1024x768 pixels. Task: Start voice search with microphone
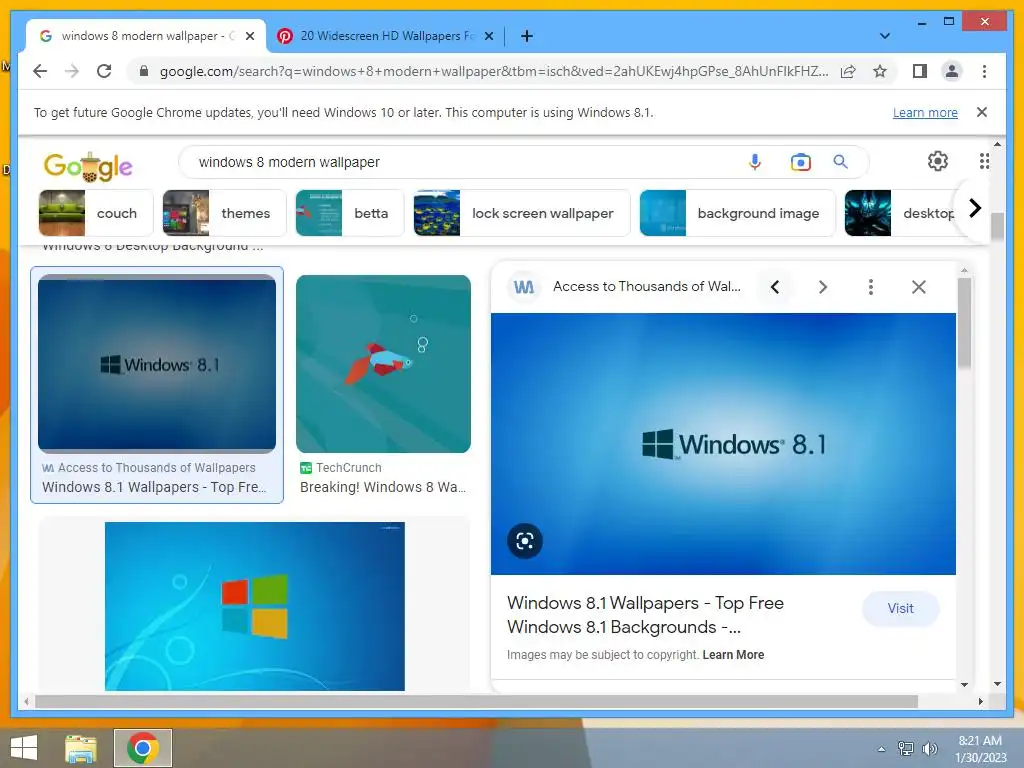[754, 161]
